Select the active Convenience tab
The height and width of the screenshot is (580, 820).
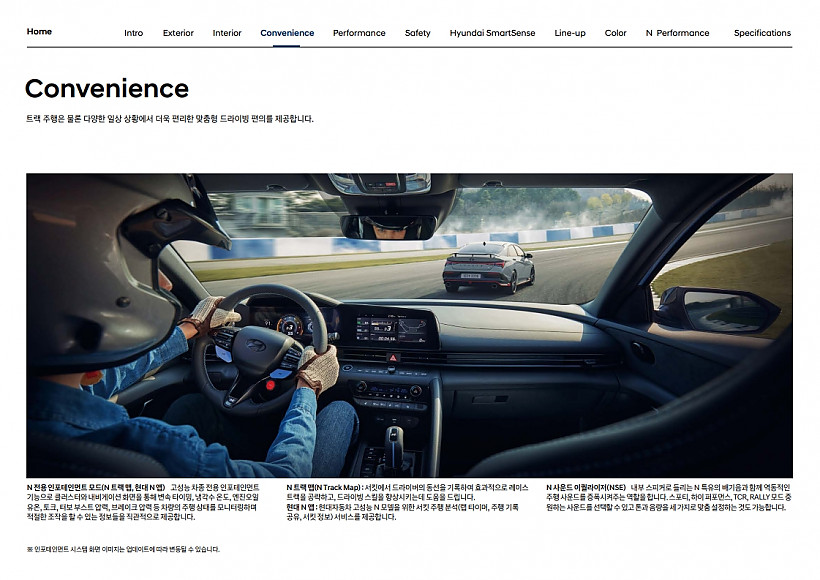click(287, 33)
